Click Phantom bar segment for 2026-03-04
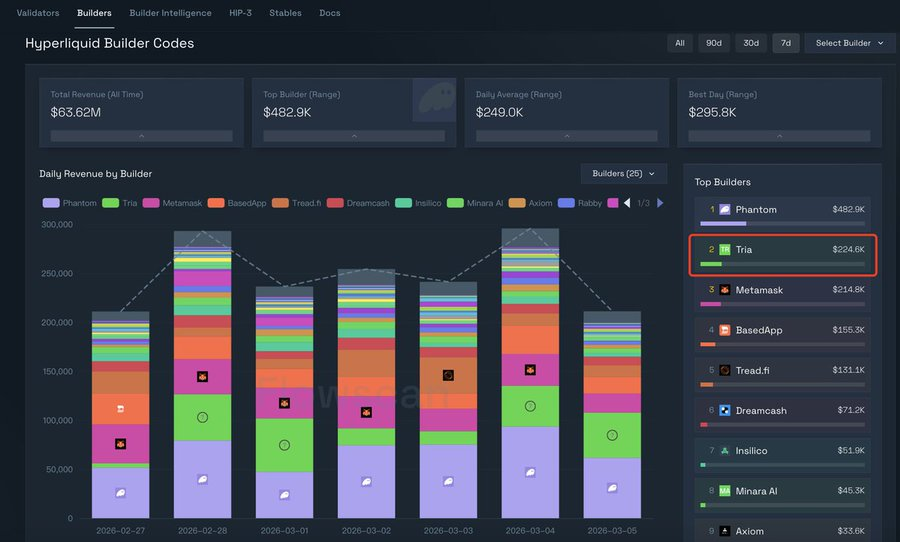Screen dimensions: 900x542 click(x=530, y=472)
